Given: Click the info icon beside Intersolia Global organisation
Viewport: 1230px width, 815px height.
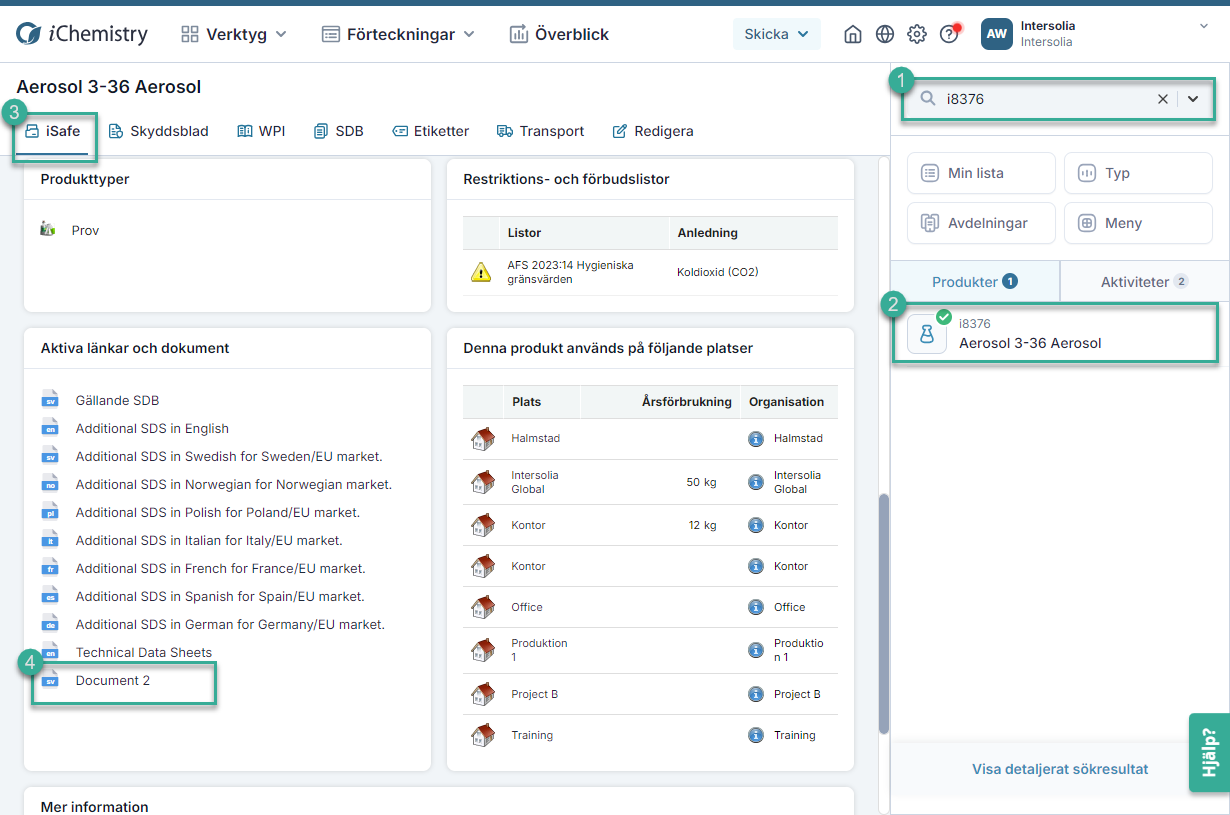Looking at the screenshot, I should (756, 482).
